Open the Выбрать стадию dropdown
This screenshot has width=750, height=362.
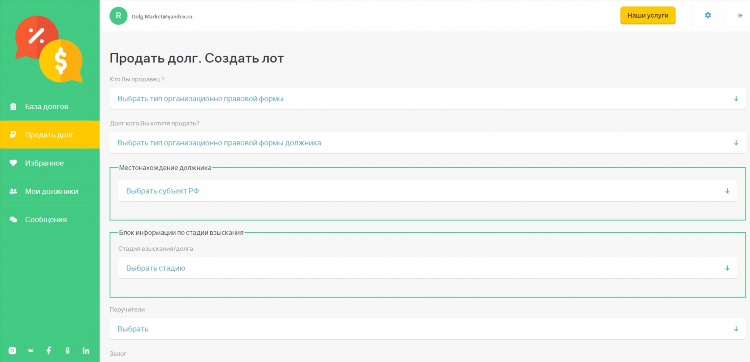(428, 268)
